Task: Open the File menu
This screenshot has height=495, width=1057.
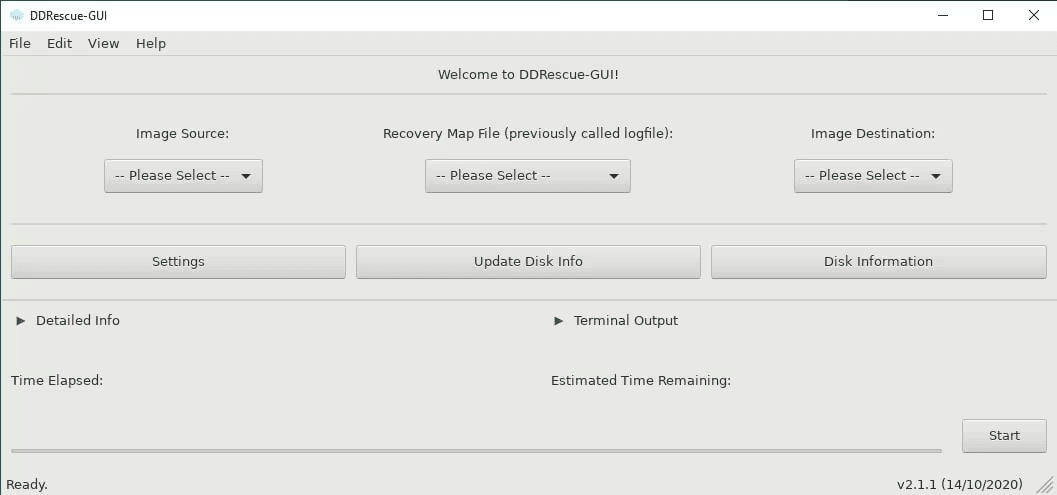Action: click(20, 43)
